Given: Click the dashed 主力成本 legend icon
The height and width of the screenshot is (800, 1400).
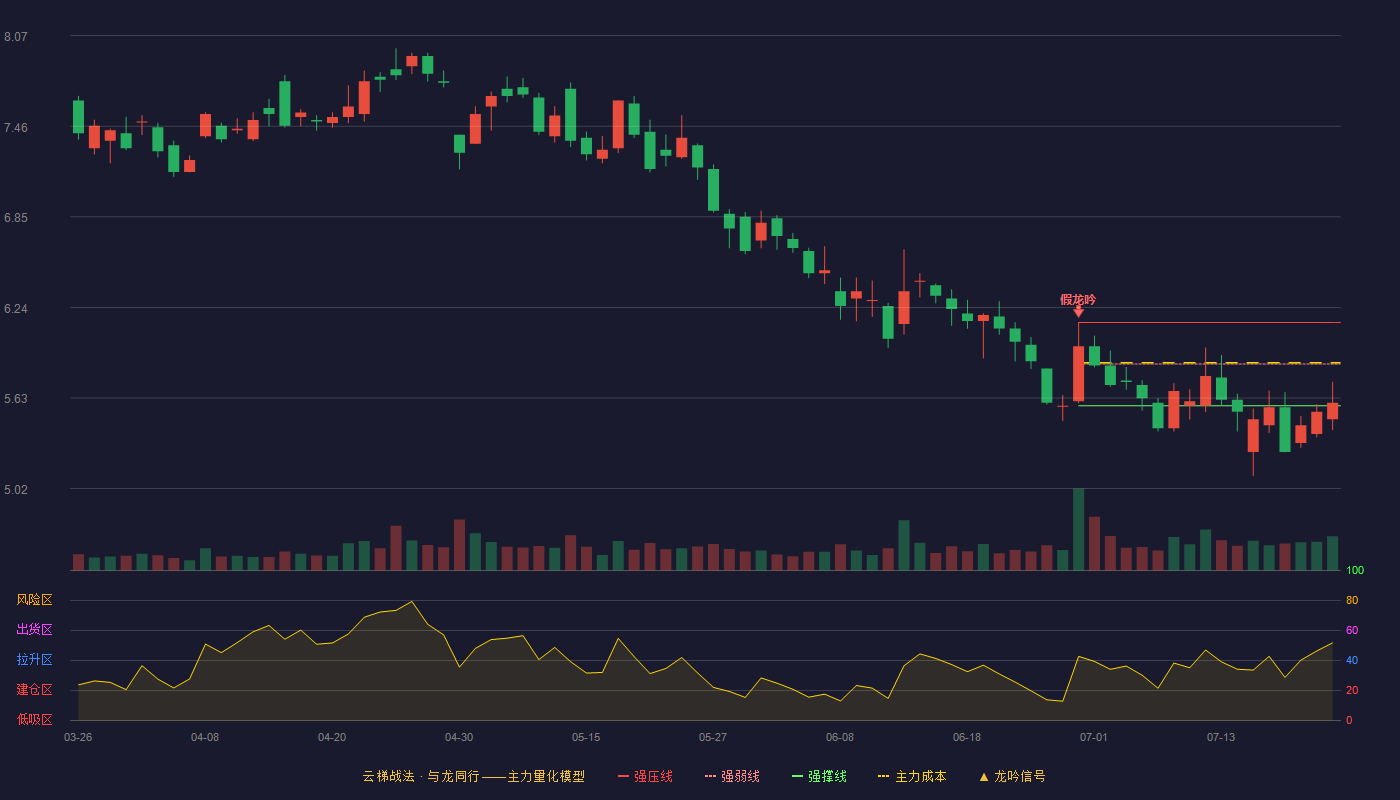Looking at the screenshot, I should coord(884,776).
